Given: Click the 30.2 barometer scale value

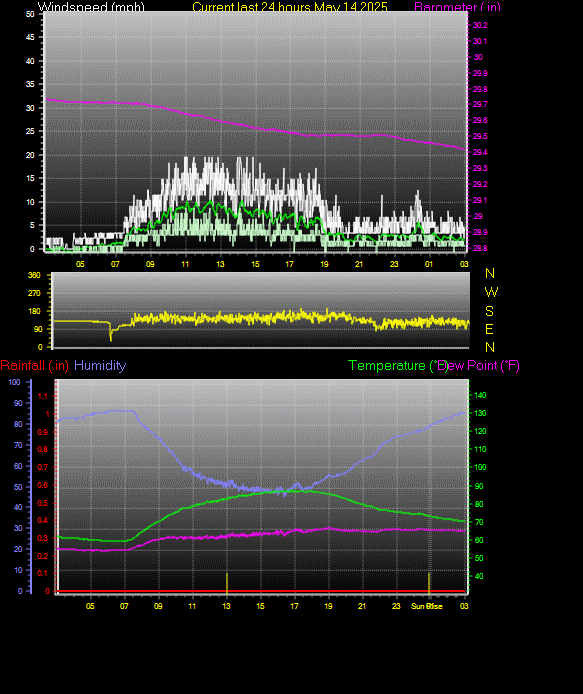Looking at the screenshot, I should (x=480, y=25).
